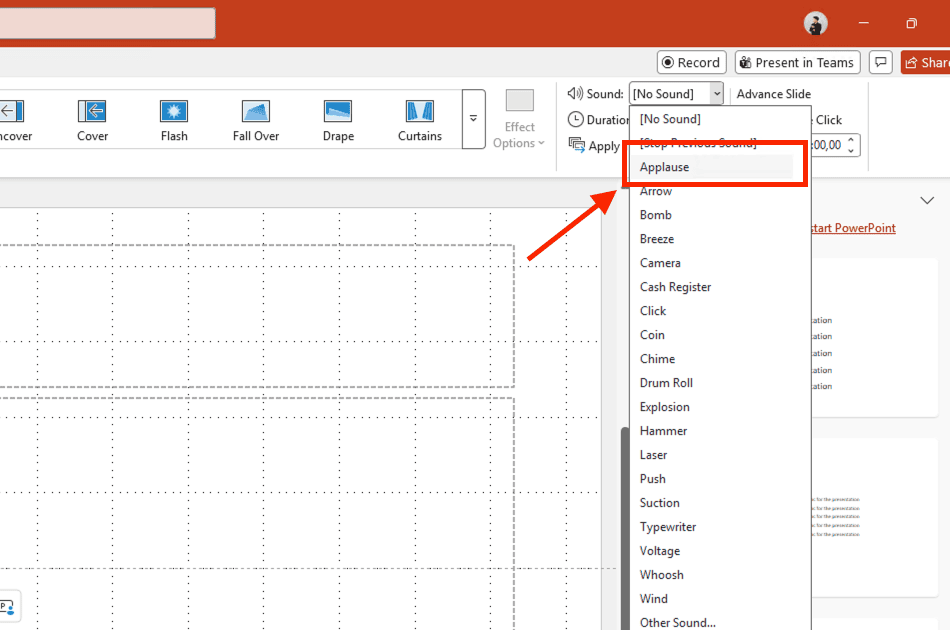Select Drum Roll sound
Viewport: 950px width, 630px height.
720,383
